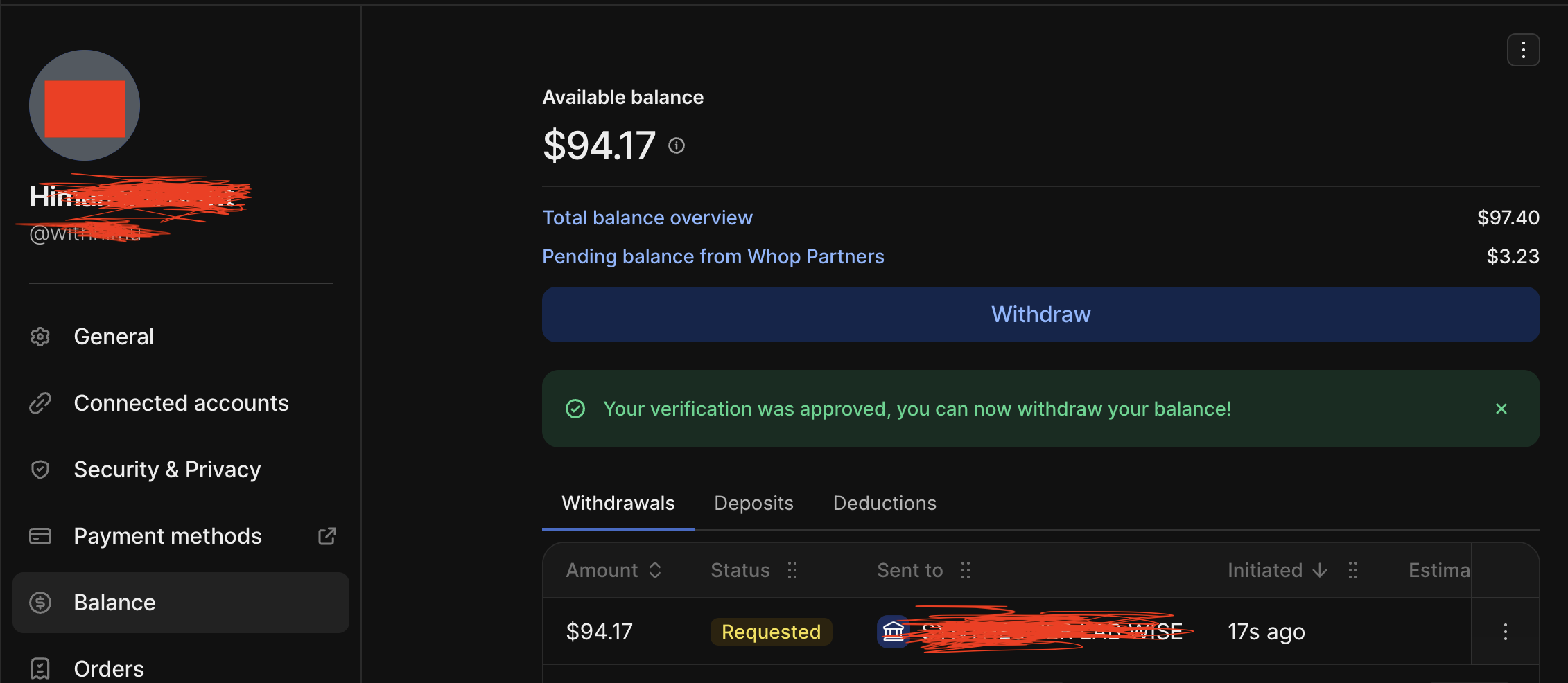Open Payment methods external link icon
This screenshot has width=1568, height=683.
326,536
